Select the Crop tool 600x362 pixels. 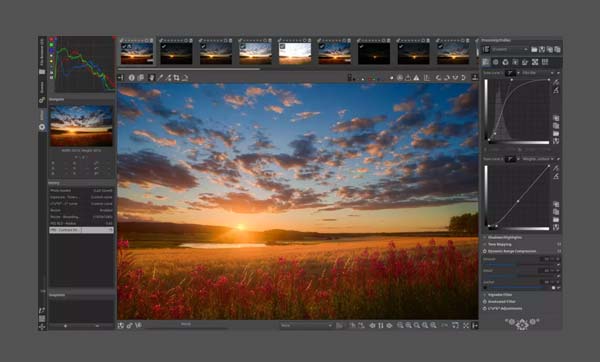(176, 78)
